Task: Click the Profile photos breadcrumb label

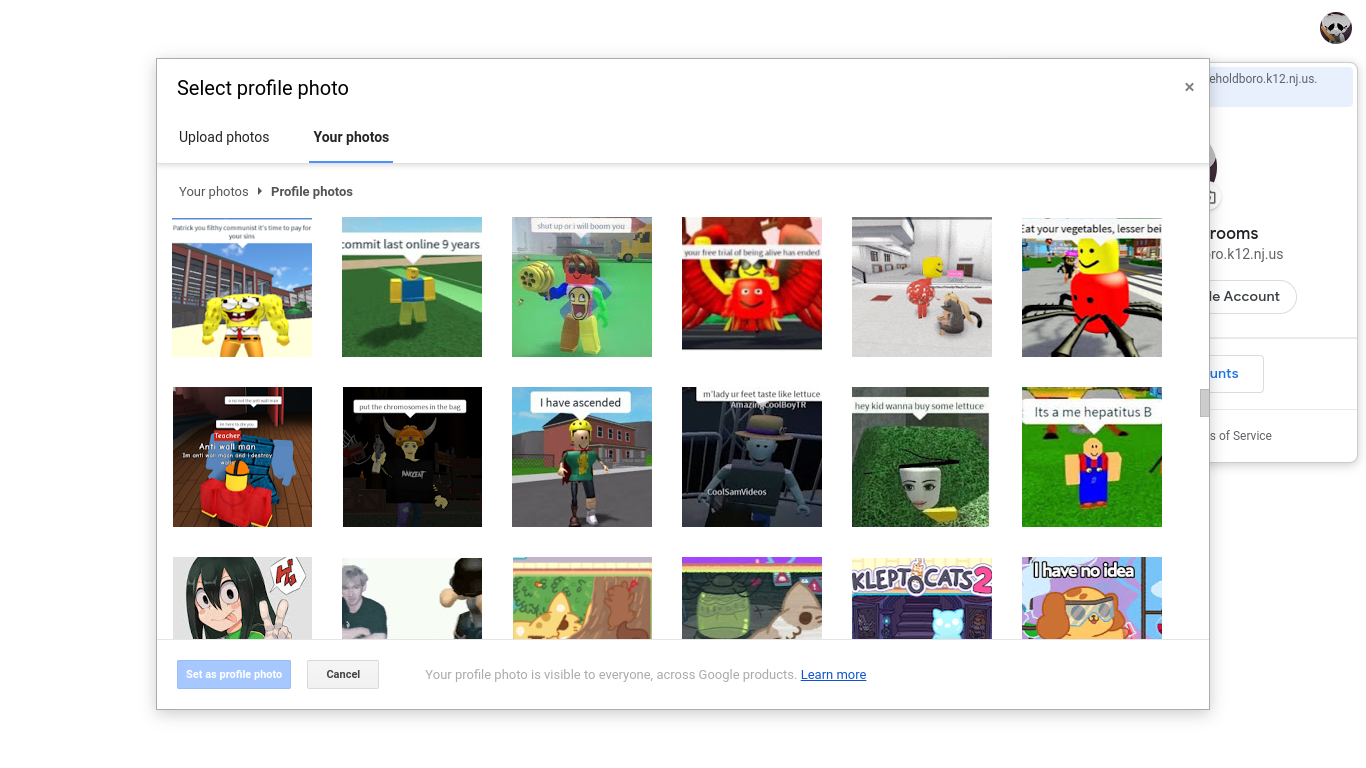Action: coord(312,191)
